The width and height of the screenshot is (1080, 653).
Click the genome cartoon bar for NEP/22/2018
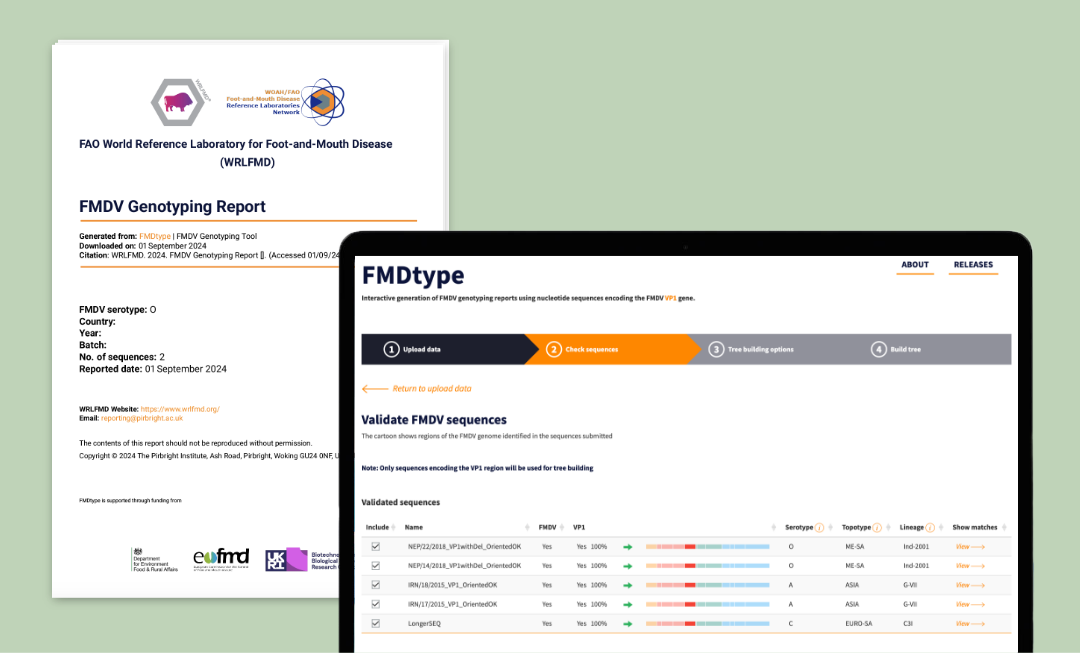pos(707,547)
